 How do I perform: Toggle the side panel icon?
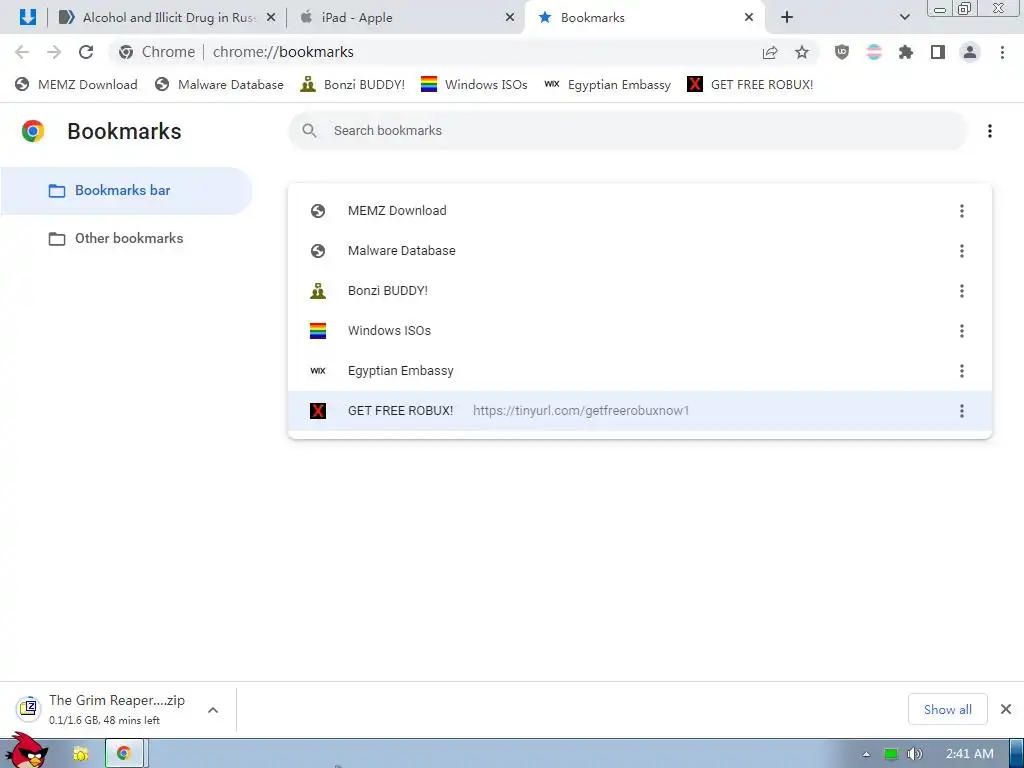coord(938,52)
